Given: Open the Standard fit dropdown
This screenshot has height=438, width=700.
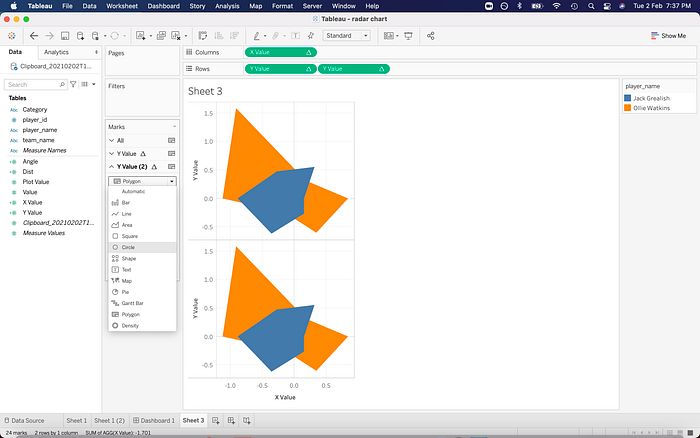Looking at the screenshot, I should (347, 36).
